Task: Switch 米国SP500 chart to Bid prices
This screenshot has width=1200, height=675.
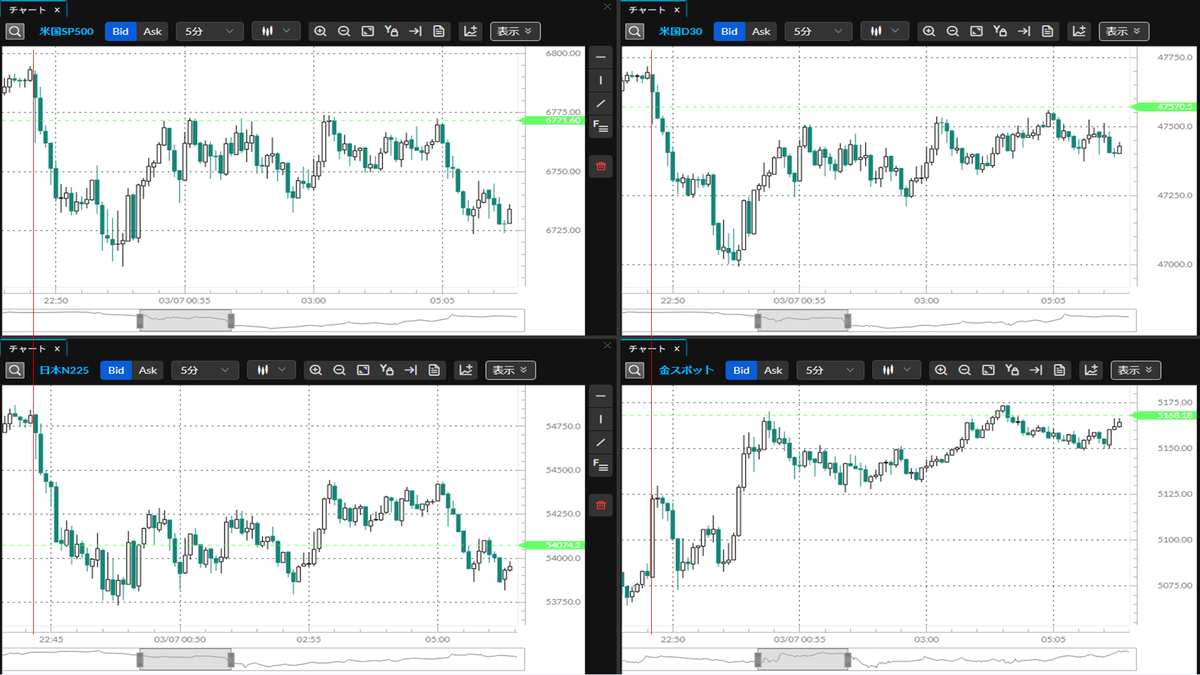Action: pos(120,31)
